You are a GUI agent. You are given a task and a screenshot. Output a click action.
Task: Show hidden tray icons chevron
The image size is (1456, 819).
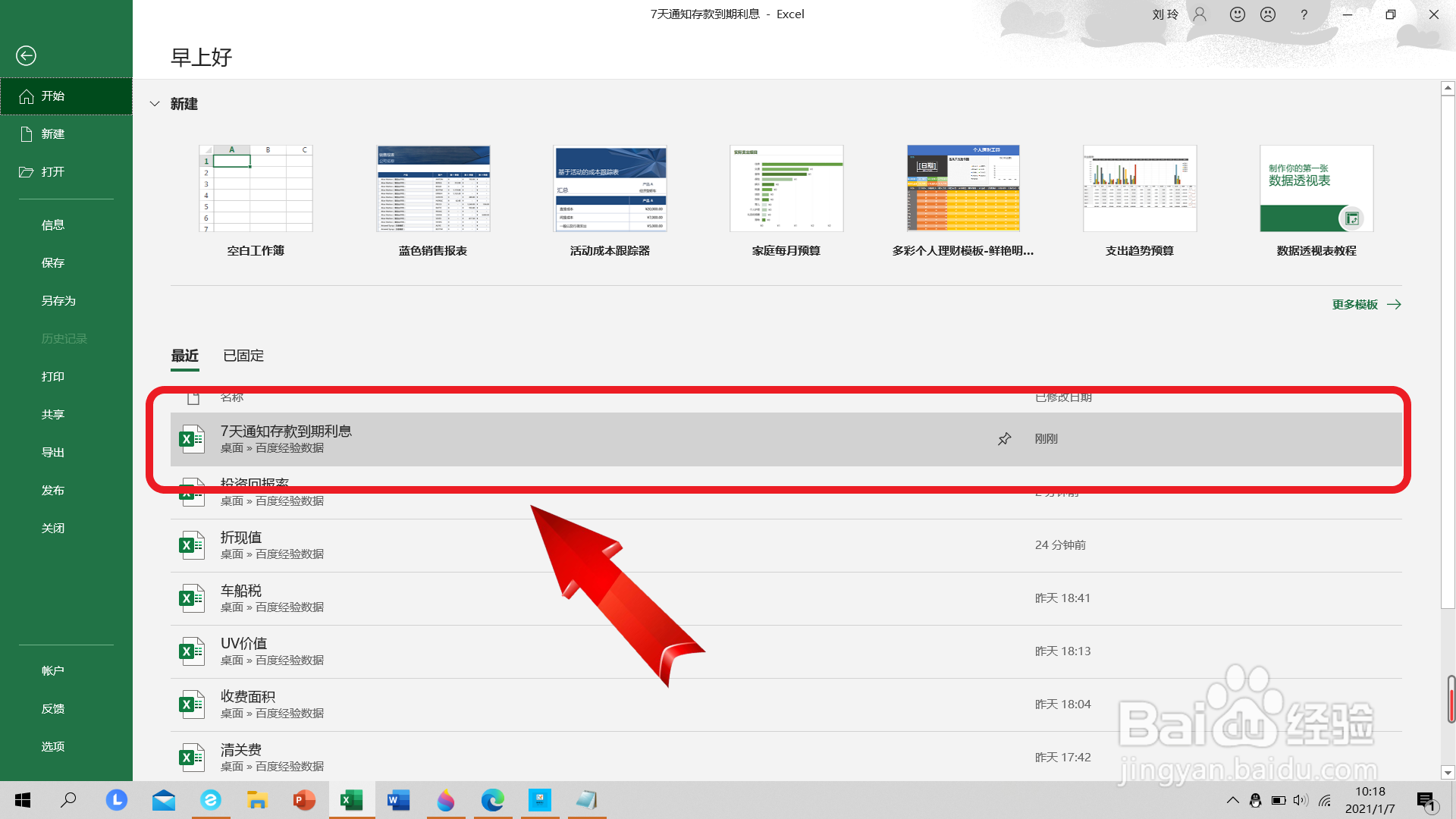(1233, 800)
